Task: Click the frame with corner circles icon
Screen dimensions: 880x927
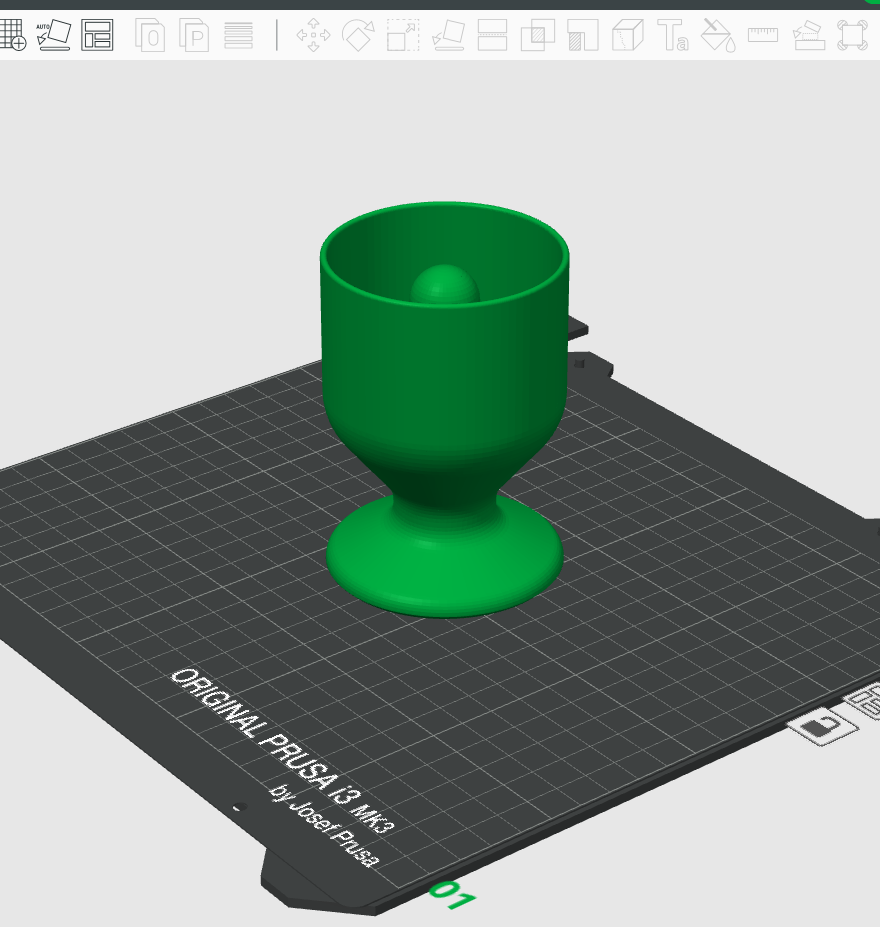Action: click(x=853, y=35)
